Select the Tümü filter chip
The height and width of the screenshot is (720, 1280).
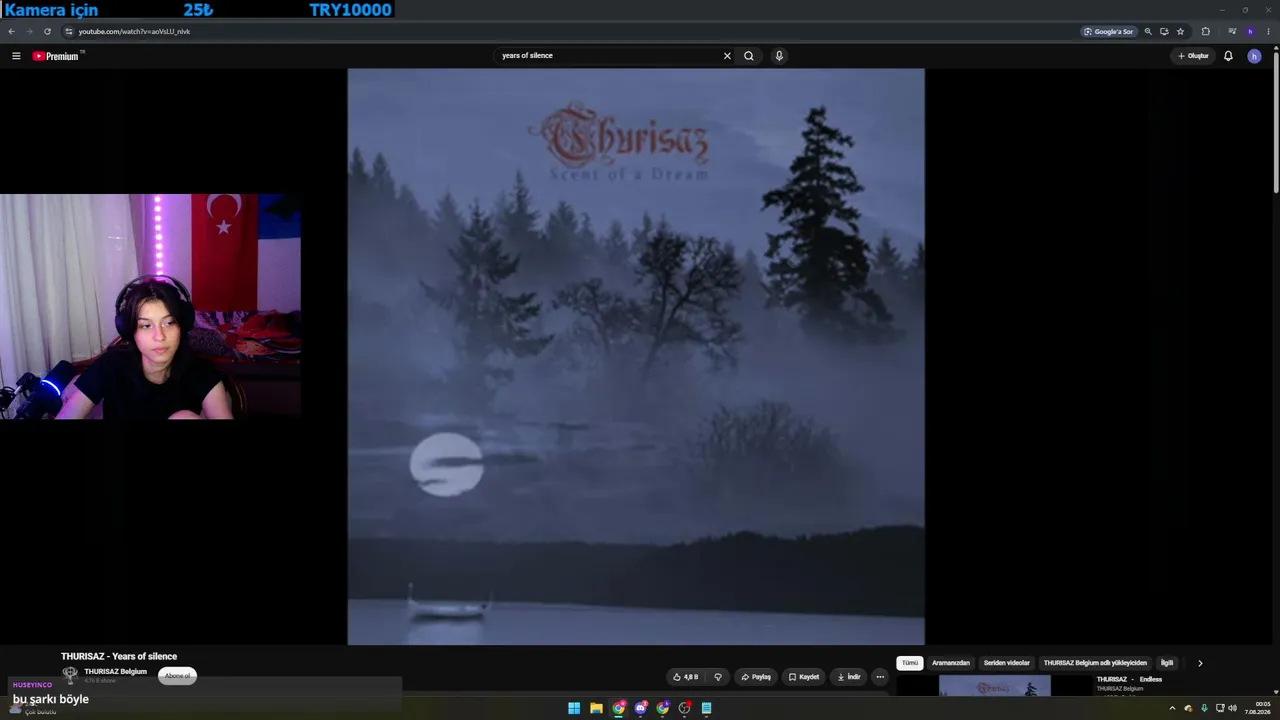point(910,663)
